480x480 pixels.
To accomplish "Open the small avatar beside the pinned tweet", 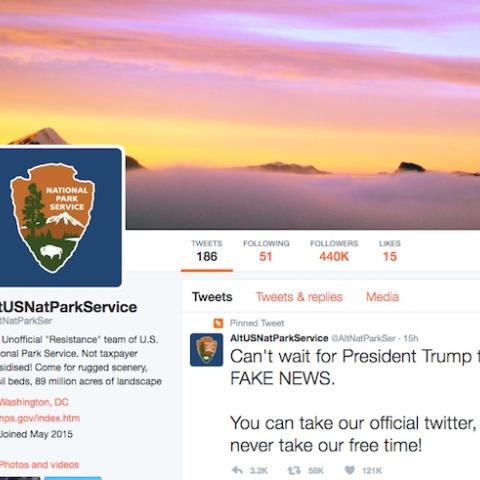I will tap(206, 350).
